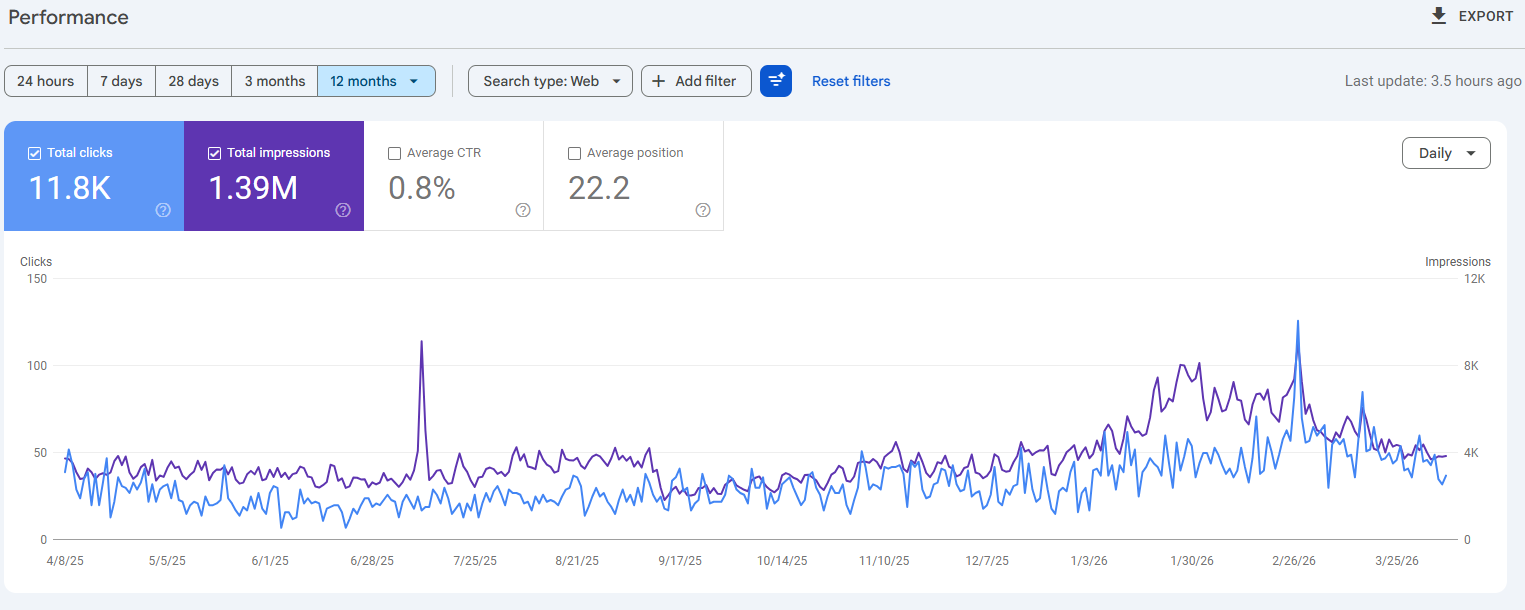Screen dimensions: 1525x610
Task: Change chart granularity via Daily dropdown
Action: [1446, 153]
